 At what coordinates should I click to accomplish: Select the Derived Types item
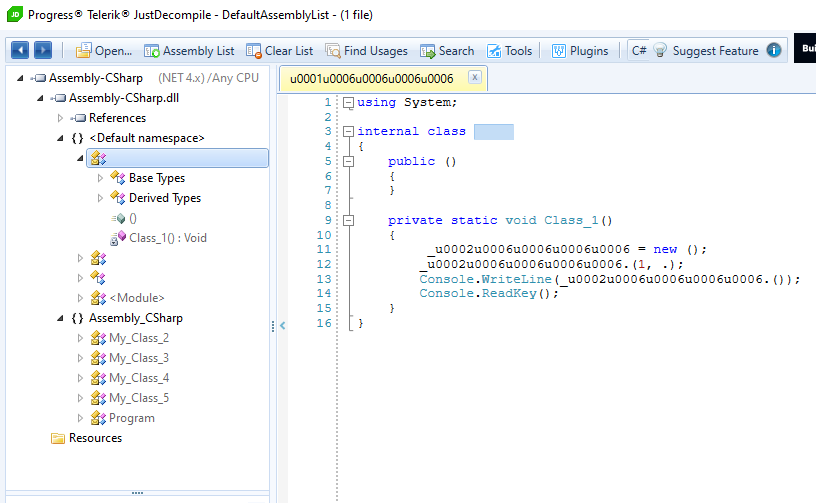(x=164, y=198)
